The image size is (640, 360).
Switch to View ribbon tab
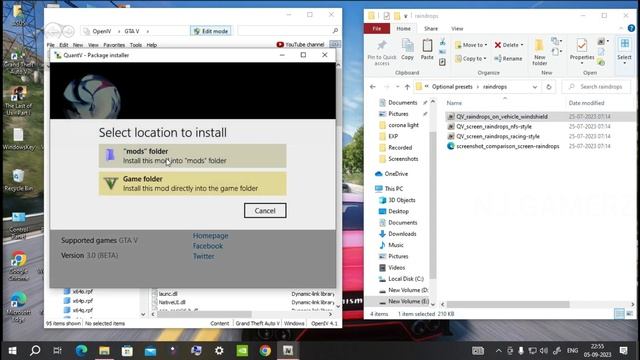tap(457, 29)
